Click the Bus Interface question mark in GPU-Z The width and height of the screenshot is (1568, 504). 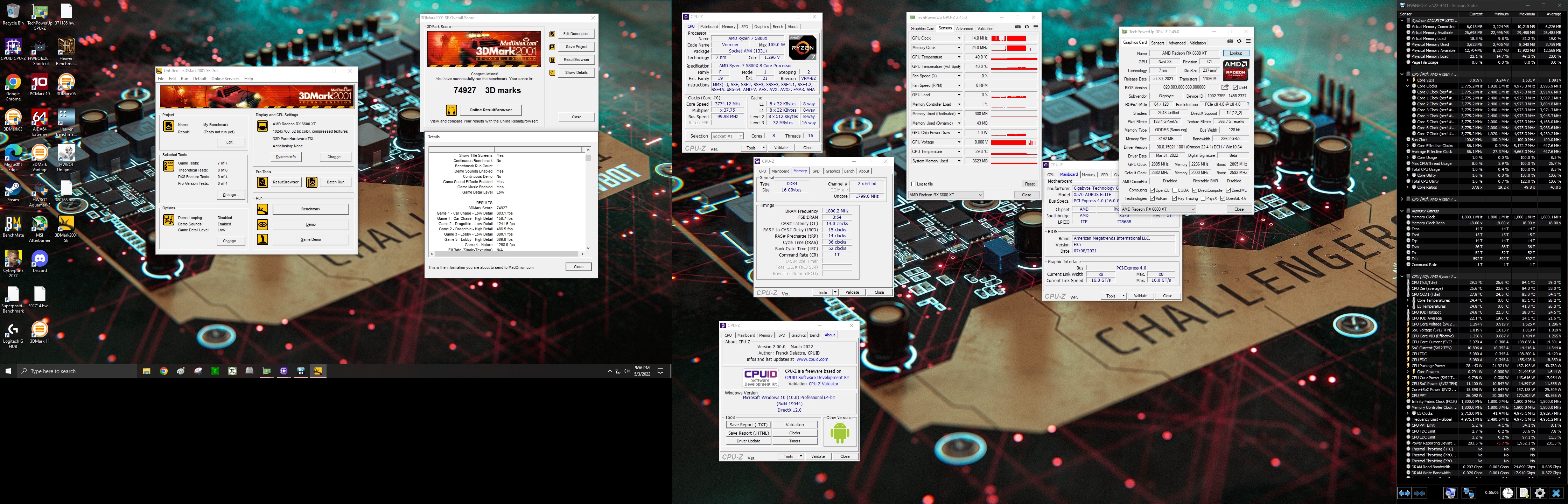(1248, 104)
